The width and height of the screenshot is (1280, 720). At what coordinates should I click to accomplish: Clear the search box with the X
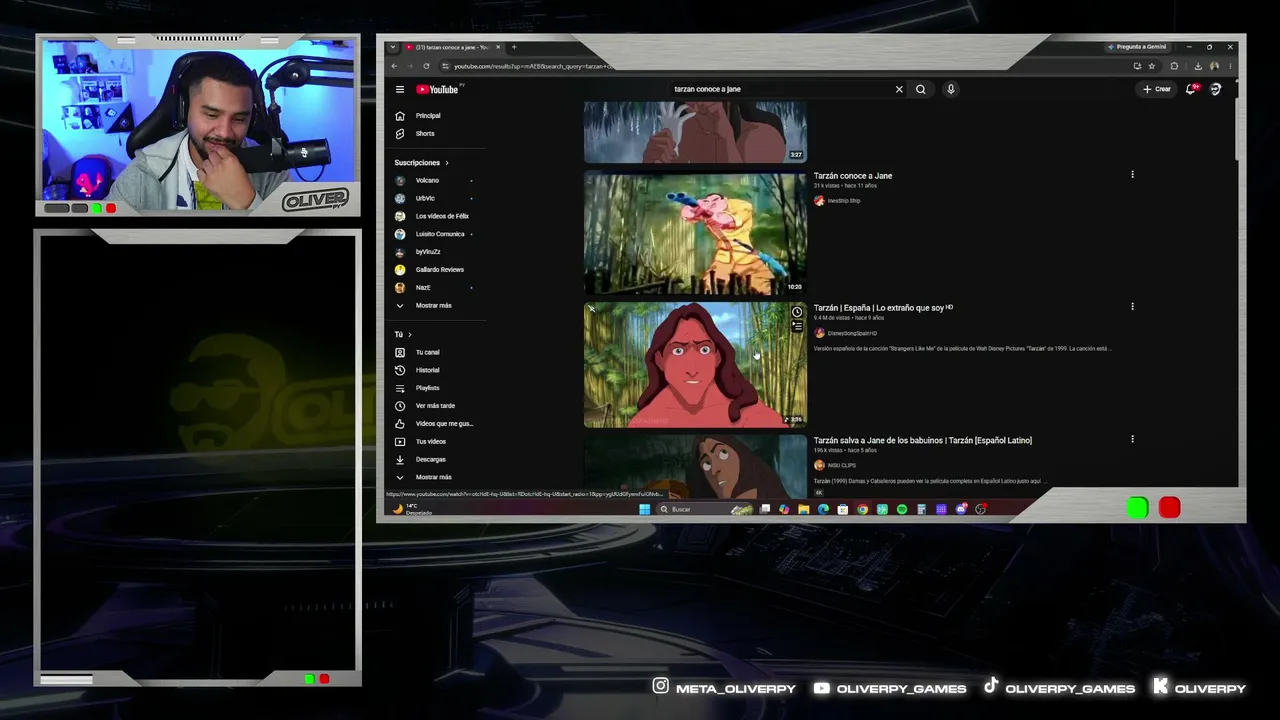coord(899,89)
